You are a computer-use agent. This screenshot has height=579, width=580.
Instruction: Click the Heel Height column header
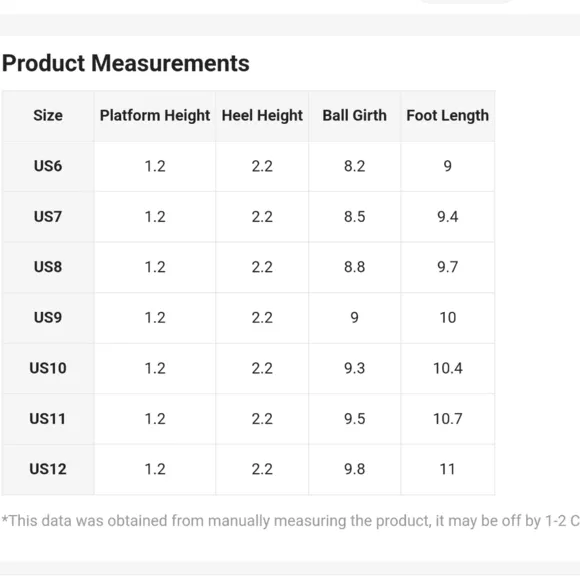[262, 115]
